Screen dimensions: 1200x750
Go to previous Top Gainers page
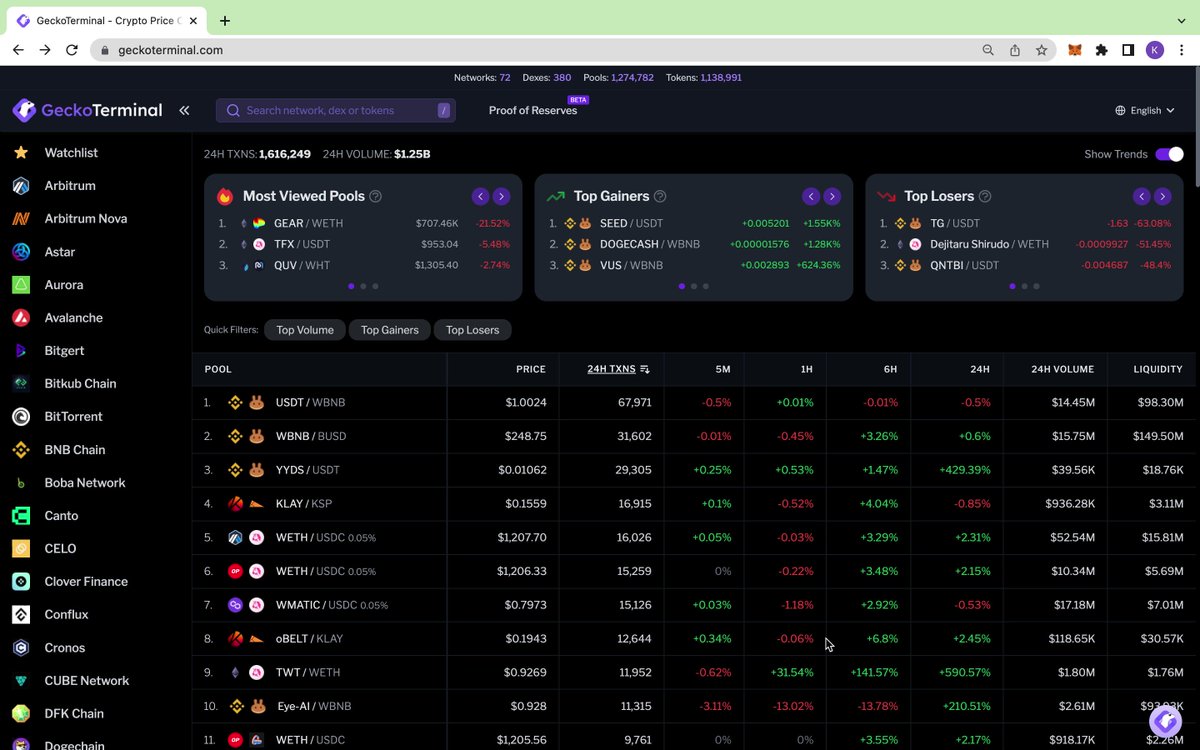click(x=811, y=197)
